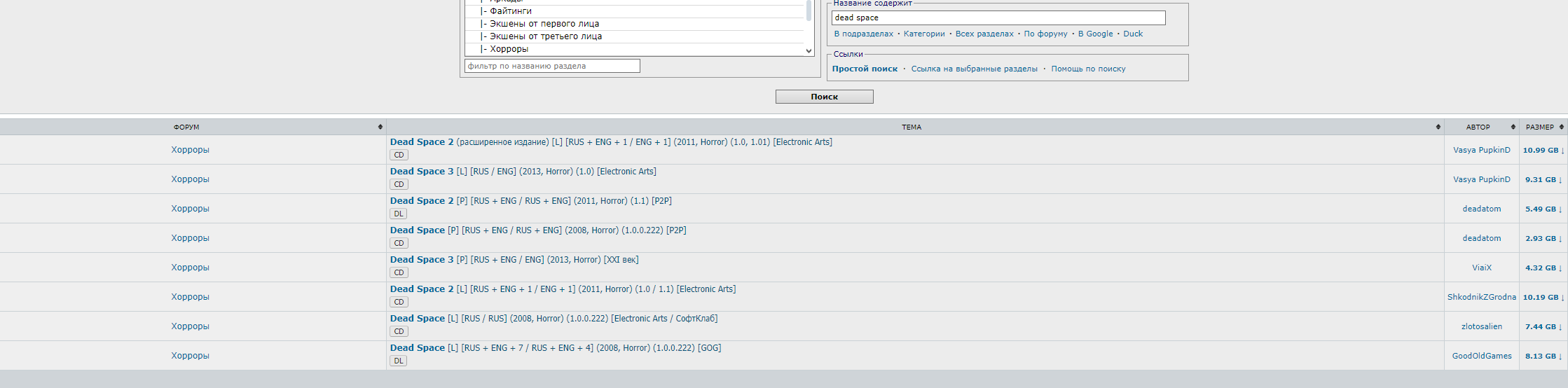Click the section list scroll down arrow
1568x388 pixels.
tap(809, 50)
